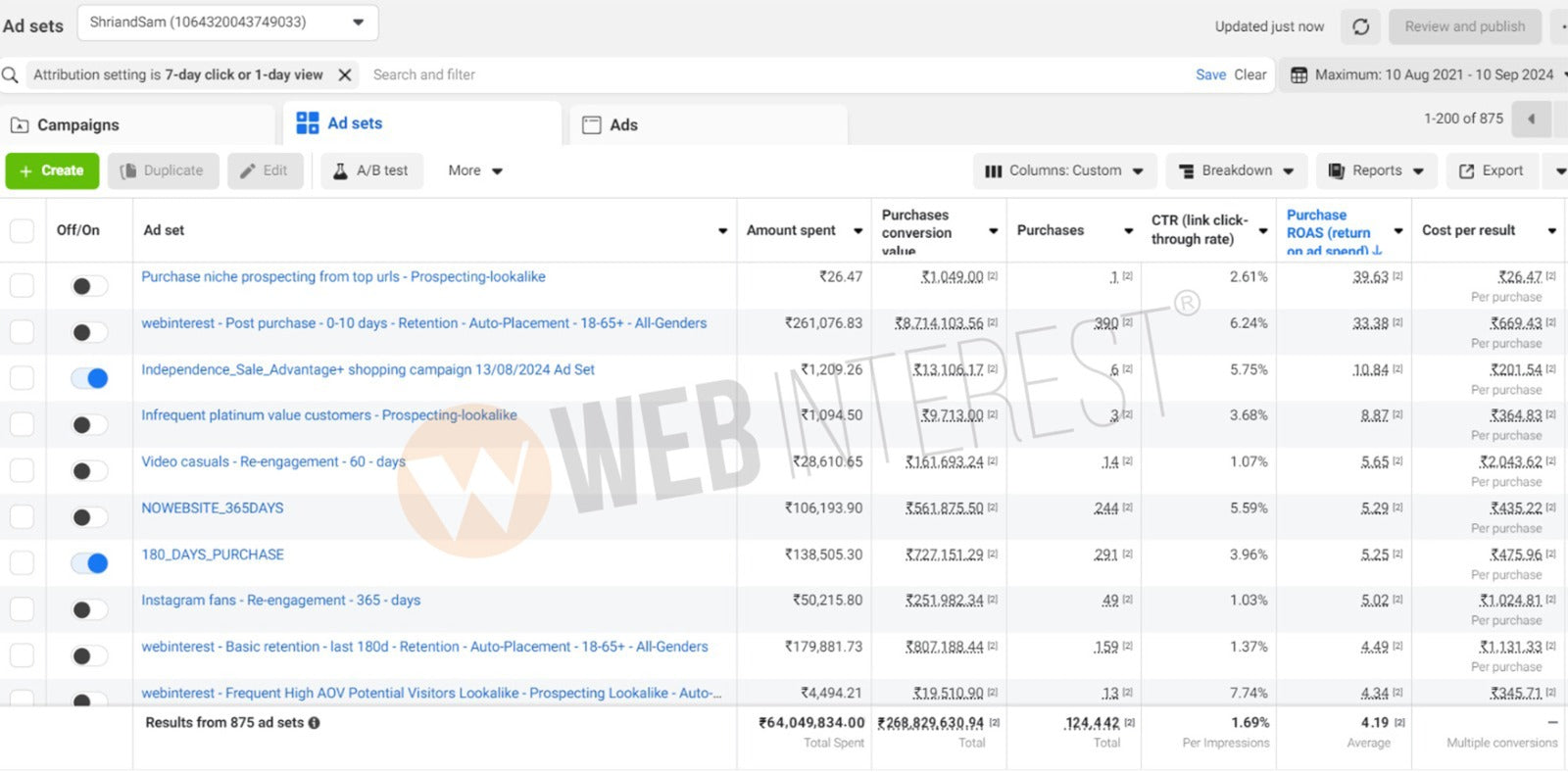
Task: Click the Export button
Action: 1491,170
